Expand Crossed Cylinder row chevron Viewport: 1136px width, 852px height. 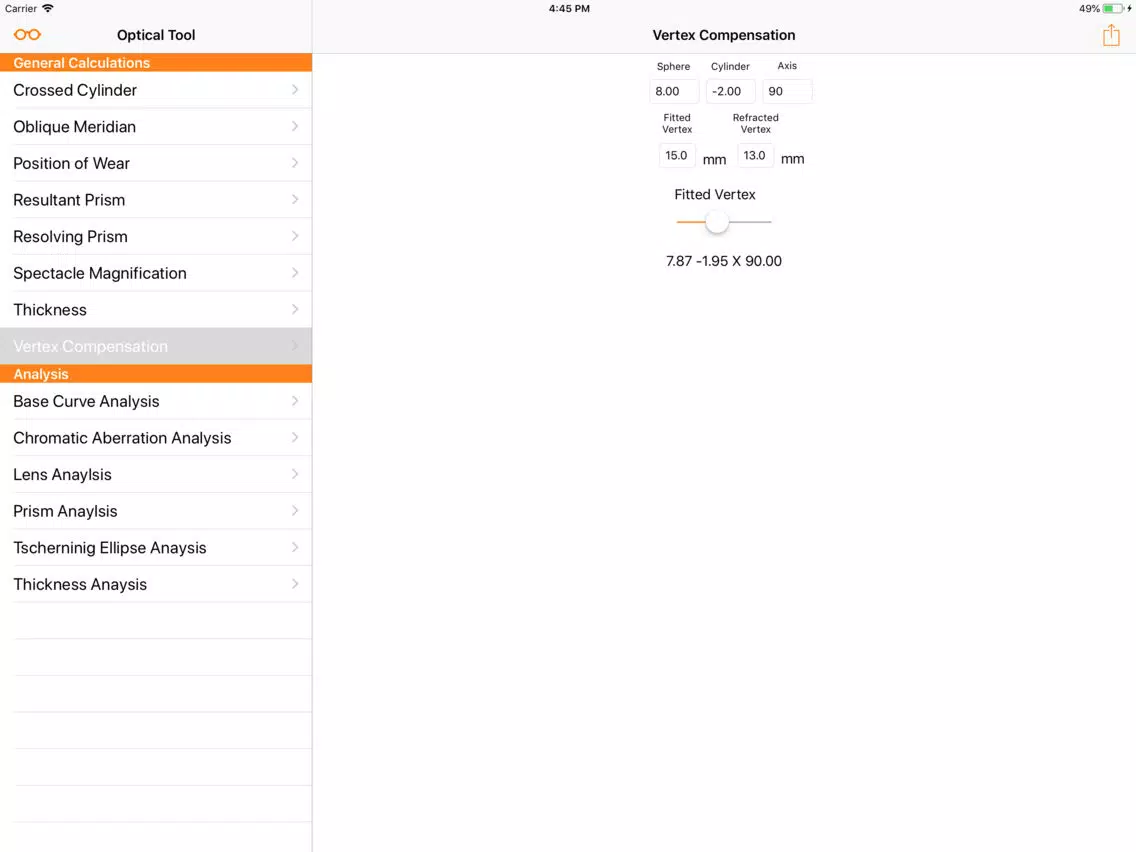click(295, 90)
